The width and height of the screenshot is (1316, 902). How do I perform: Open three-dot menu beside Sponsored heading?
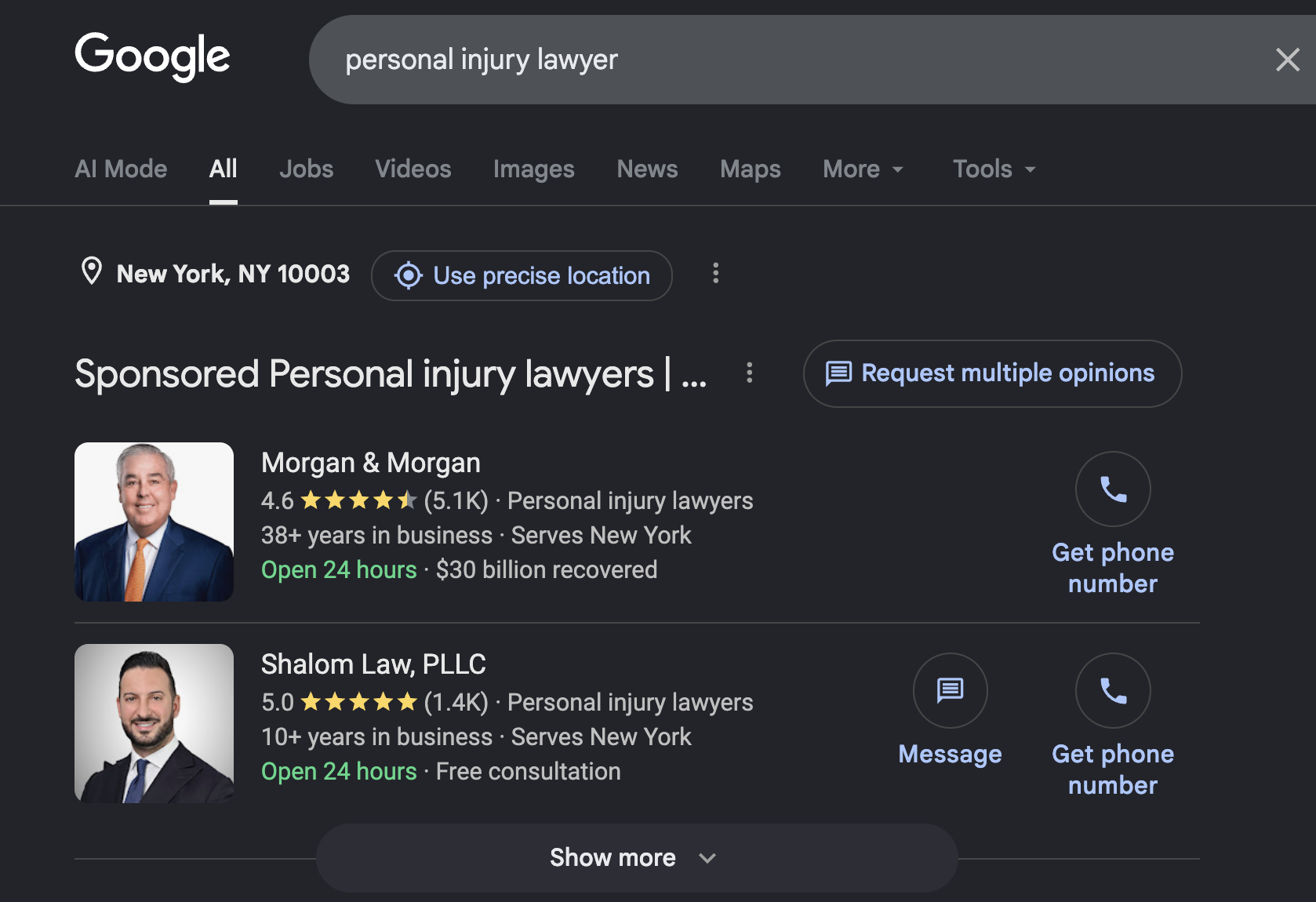[x=750, y=373]
